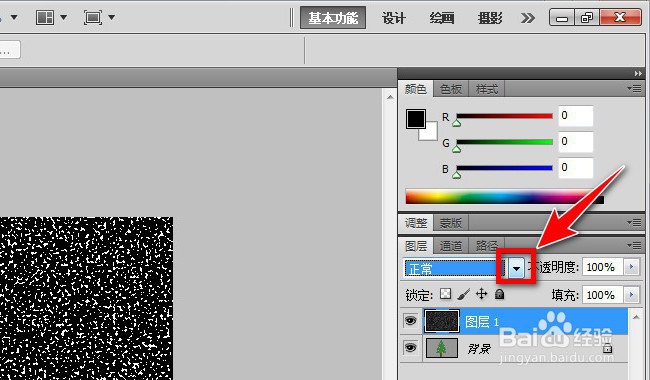Image resolution: width=650 pixels, height=380 pixels.
Task: Switch to 绘画 workspace
Action: 442,18
